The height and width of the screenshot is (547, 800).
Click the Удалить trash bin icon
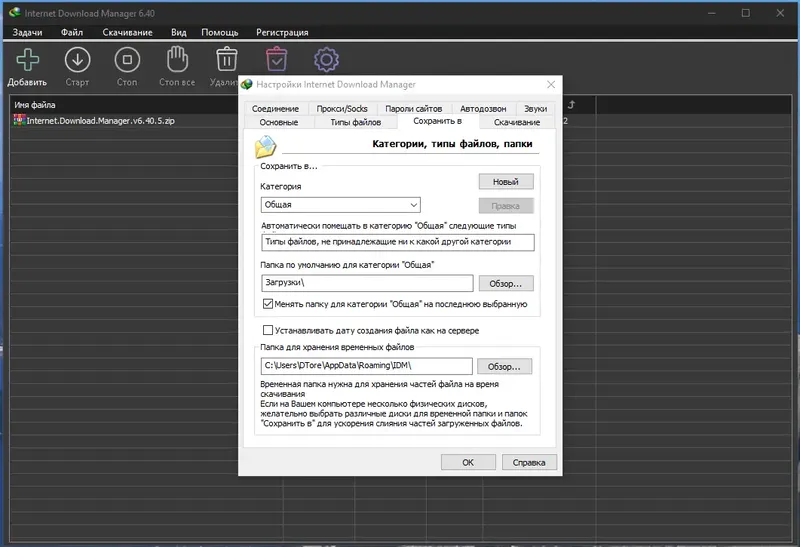pyautogui.click(x=227, y=59)
